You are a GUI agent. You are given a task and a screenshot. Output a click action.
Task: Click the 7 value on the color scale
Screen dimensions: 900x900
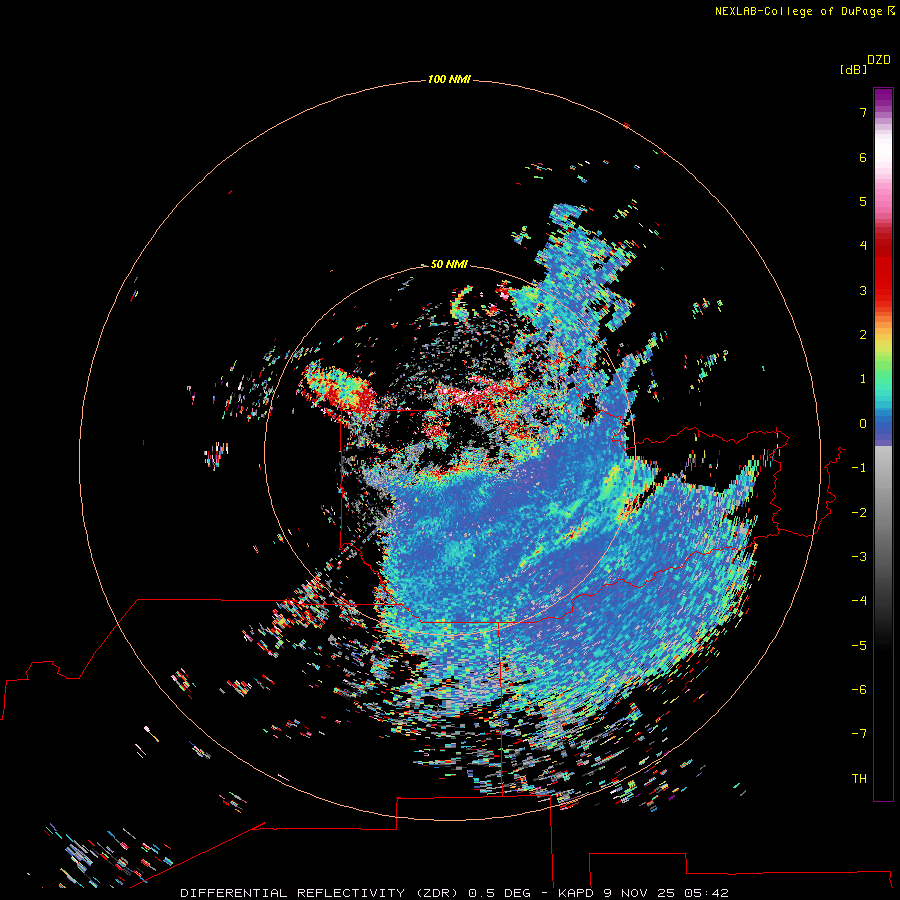click(863, 112)
